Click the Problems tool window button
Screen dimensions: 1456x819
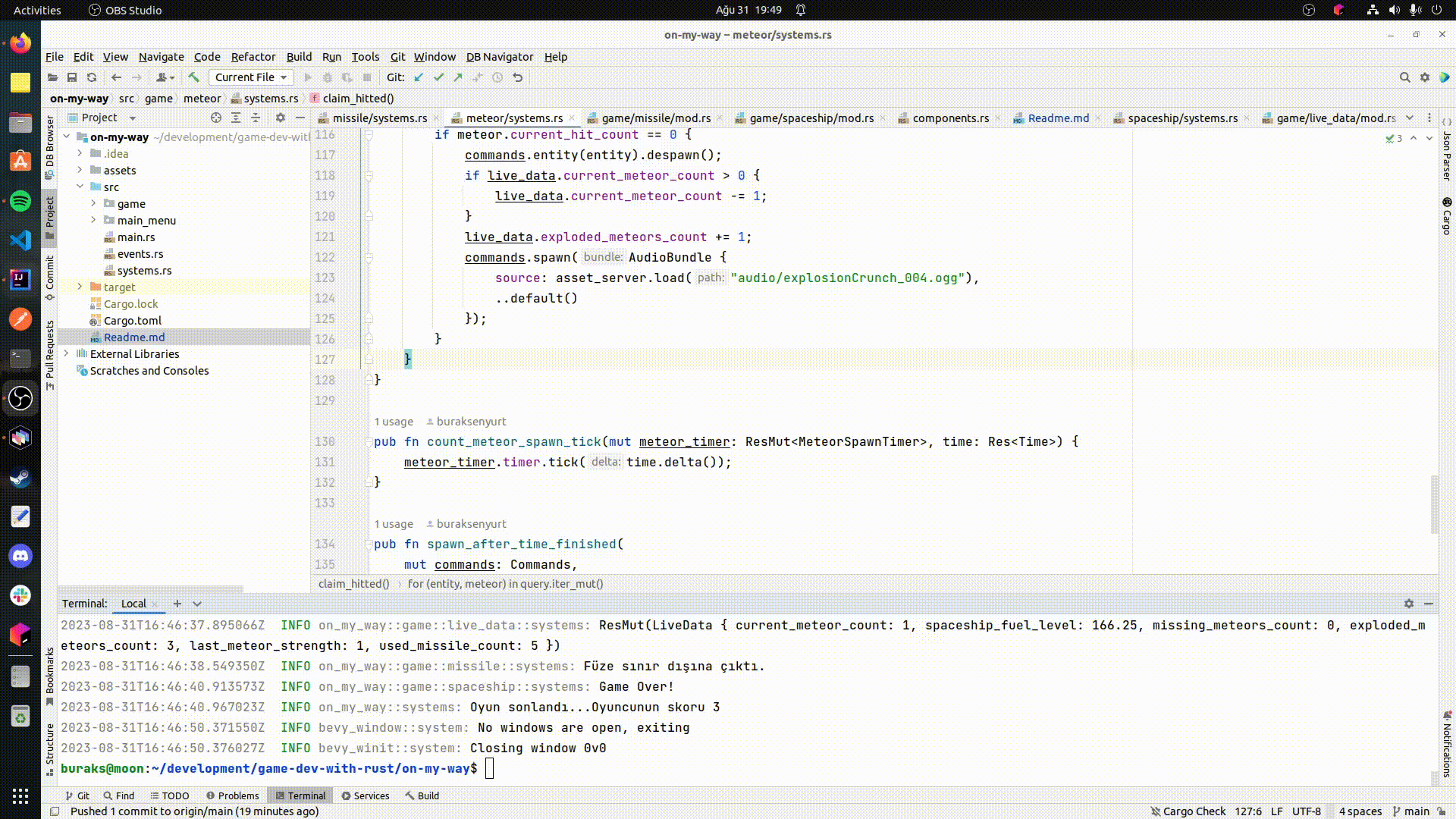[x=232, y=795]
